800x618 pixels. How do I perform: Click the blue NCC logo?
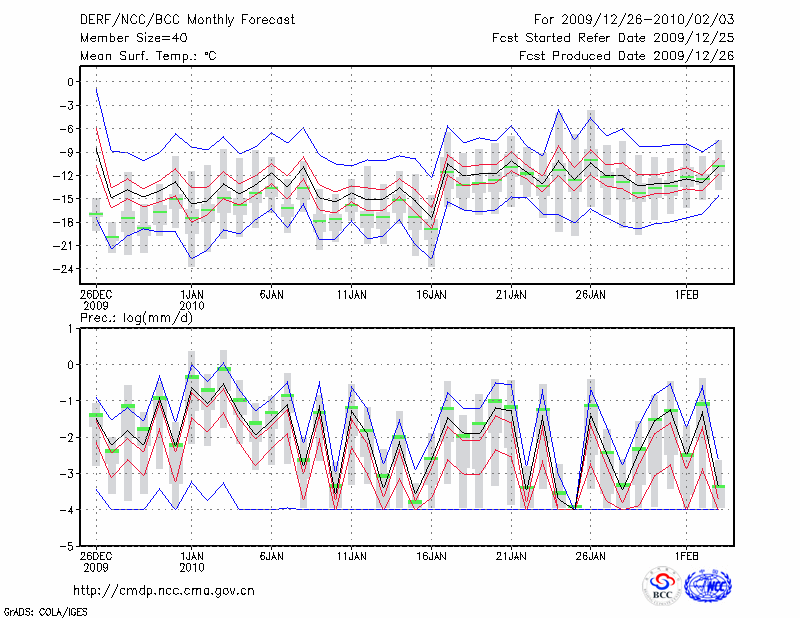(x=707, y=585)
